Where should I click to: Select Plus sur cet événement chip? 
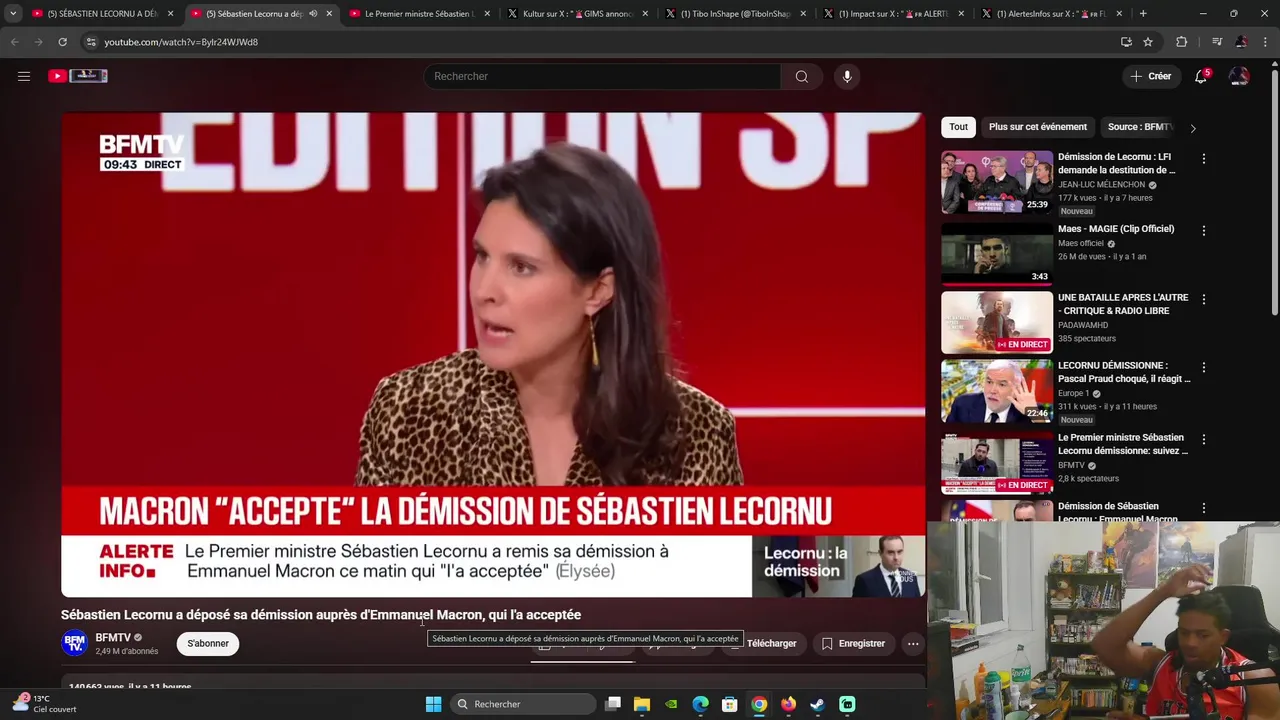pyautogui.click(x=1037, y=127)
